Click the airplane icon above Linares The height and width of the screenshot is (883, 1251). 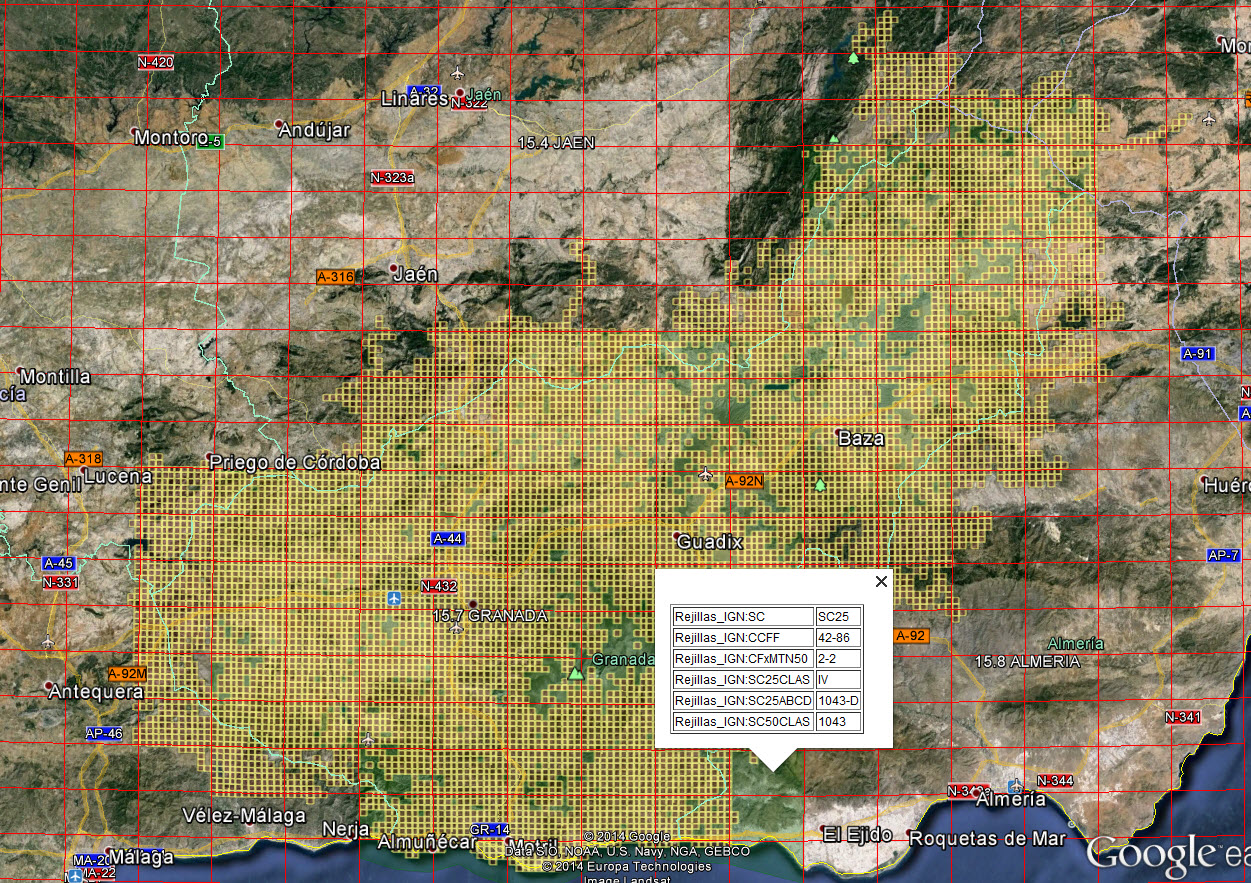[458, 72]
